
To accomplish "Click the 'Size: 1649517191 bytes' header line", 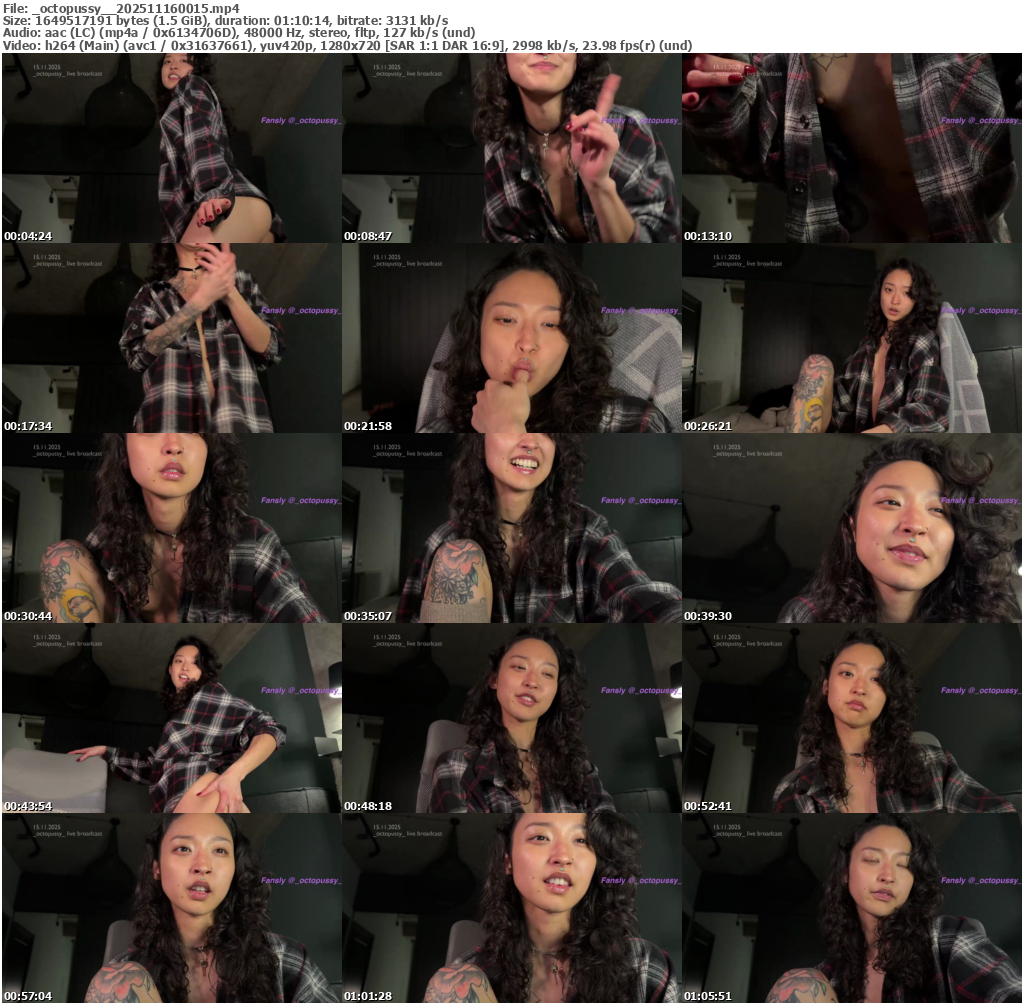I will click(225, 20).
